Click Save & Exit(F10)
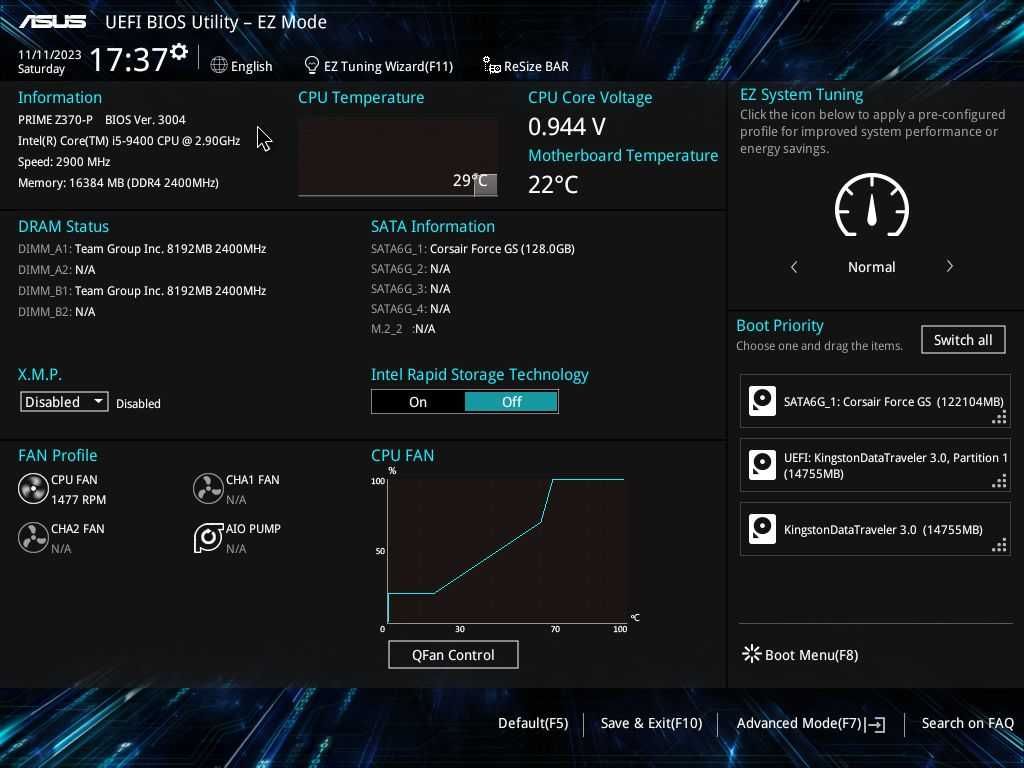 pos(651,723)
